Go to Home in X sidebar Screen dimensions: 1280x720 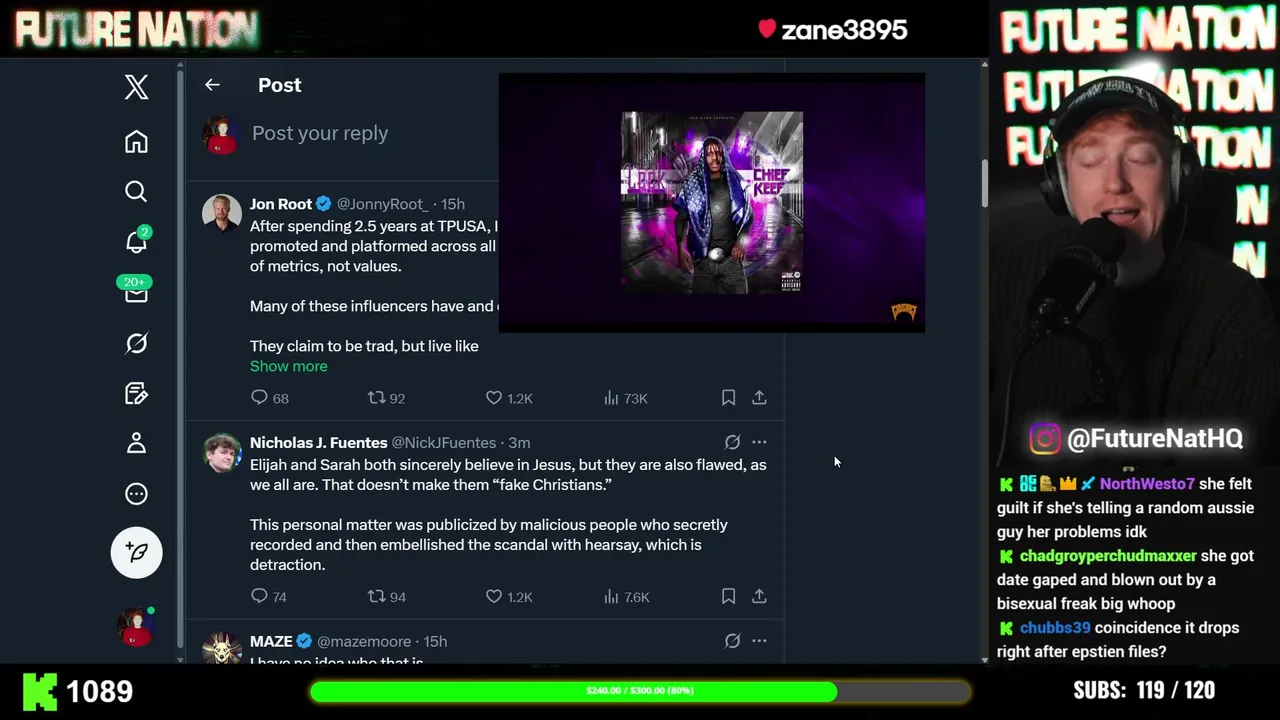tap(137, 141)
